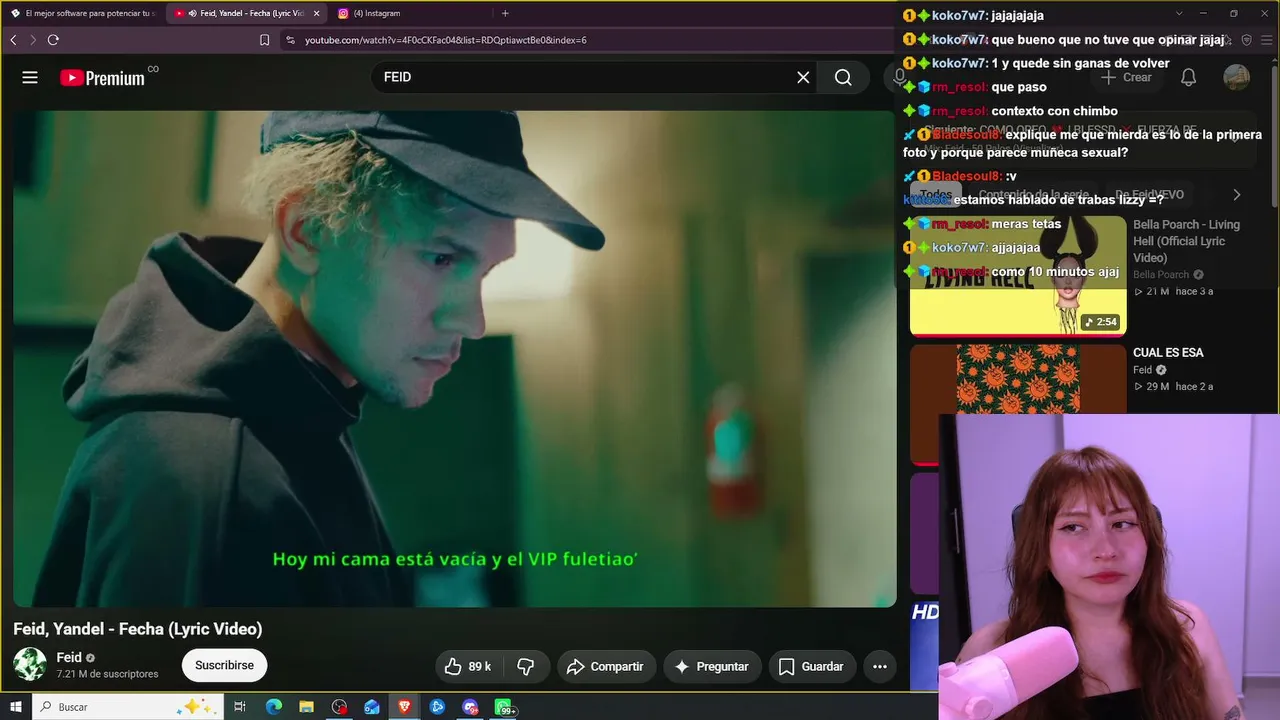Like the video with 89 k likes

coord(467,666)
